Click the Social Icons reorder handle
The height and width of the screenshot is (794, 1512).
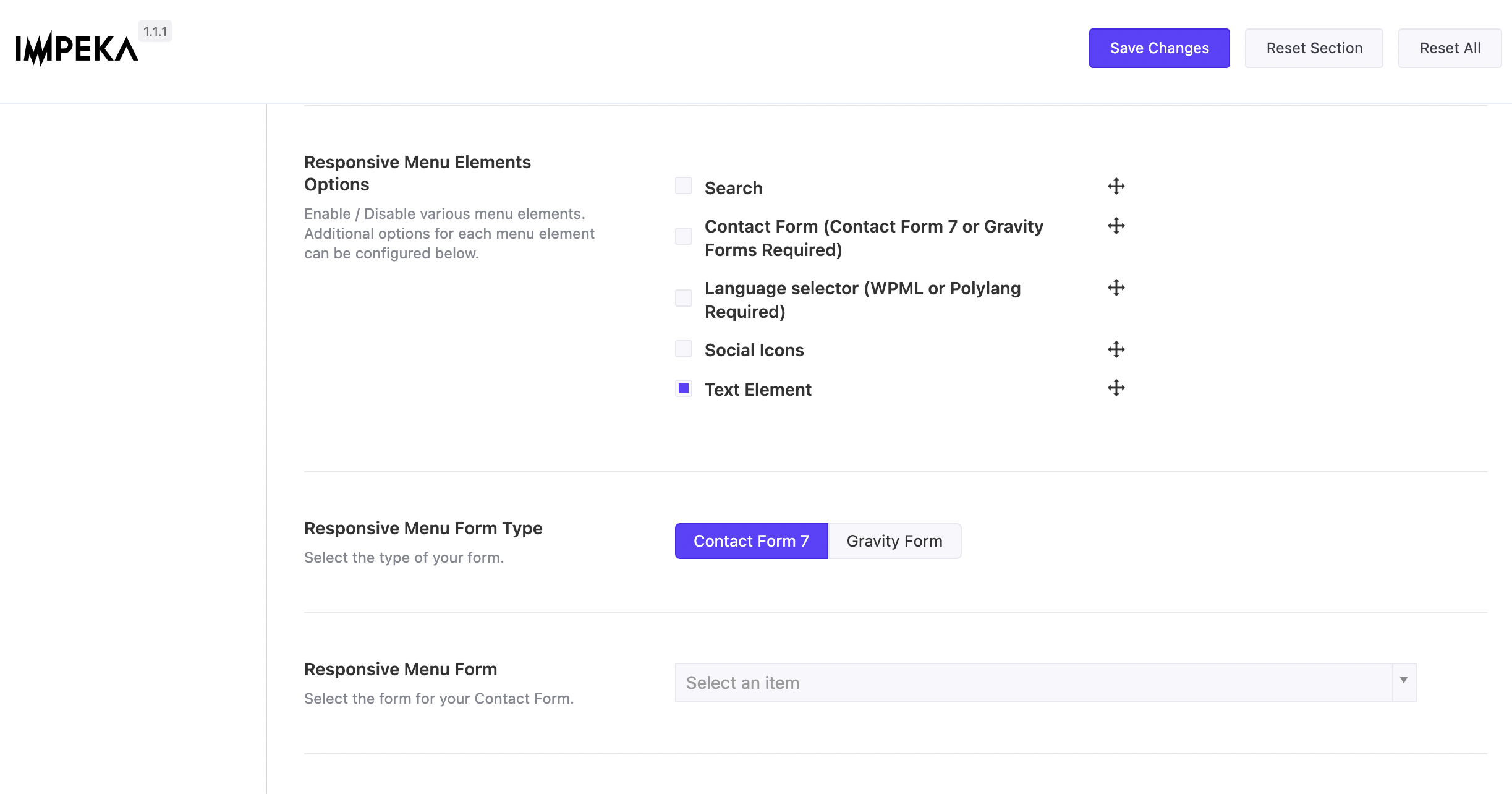point(1116,349)
